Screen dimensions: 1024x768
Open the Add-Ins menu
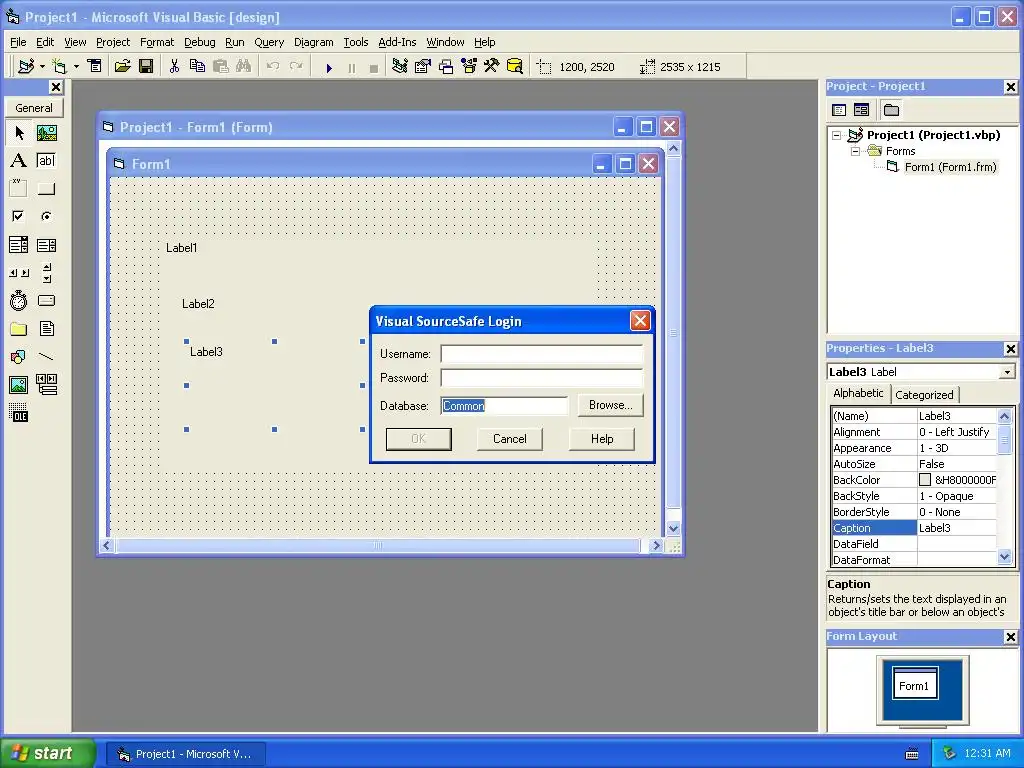click(397, 42)
